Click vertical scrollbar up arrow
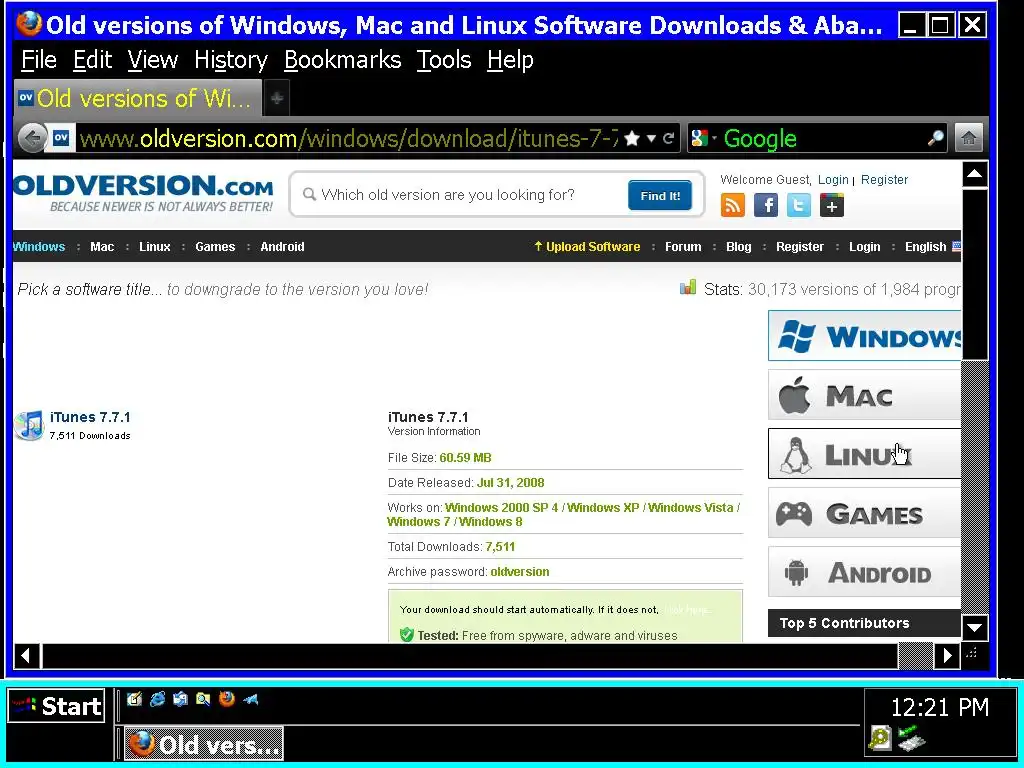The width and height of the screenshot is (1024, 768). click(974, 174)
